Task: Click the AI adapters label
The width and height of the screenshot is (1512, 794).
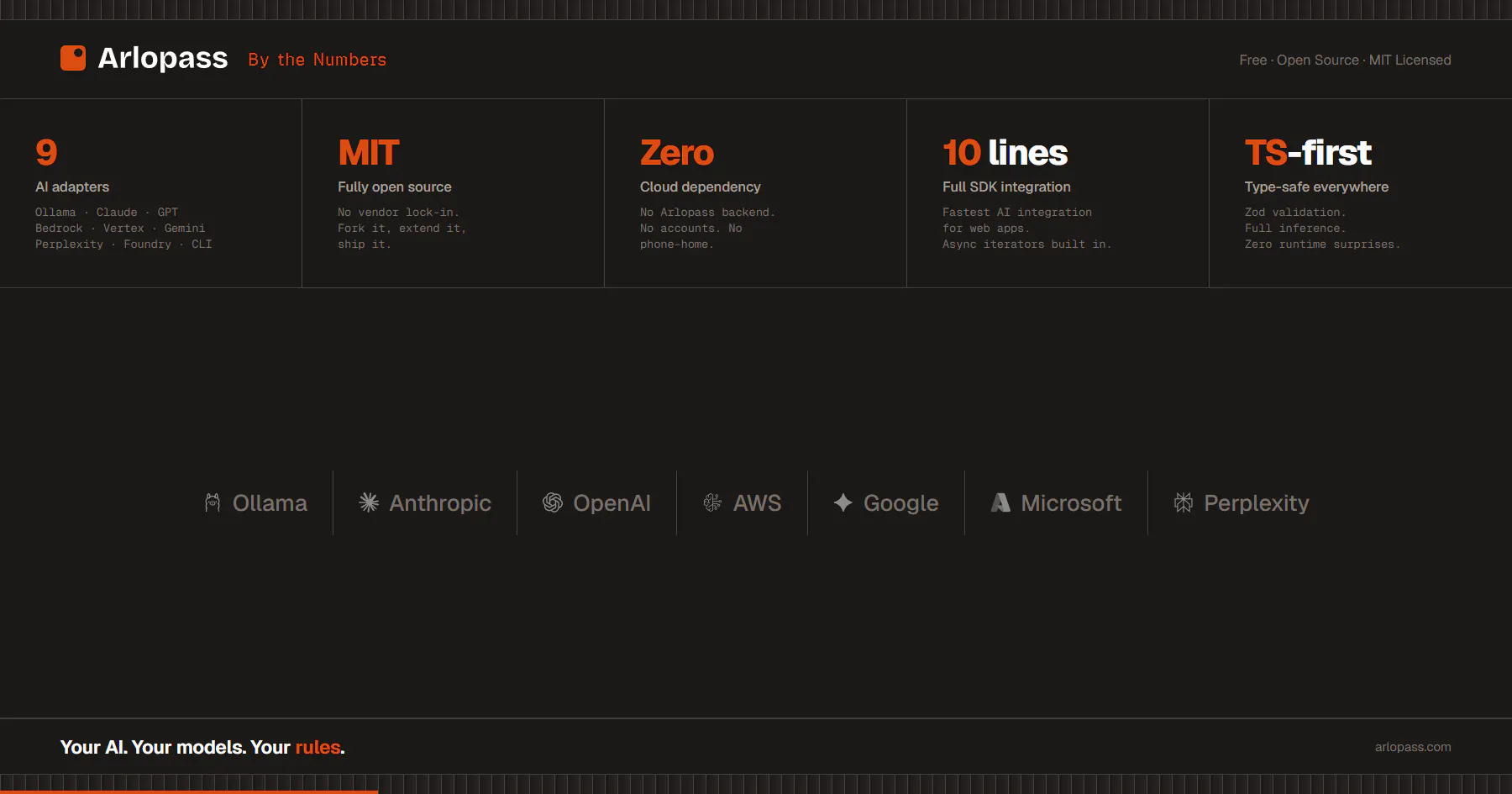Action: [72, 187]
